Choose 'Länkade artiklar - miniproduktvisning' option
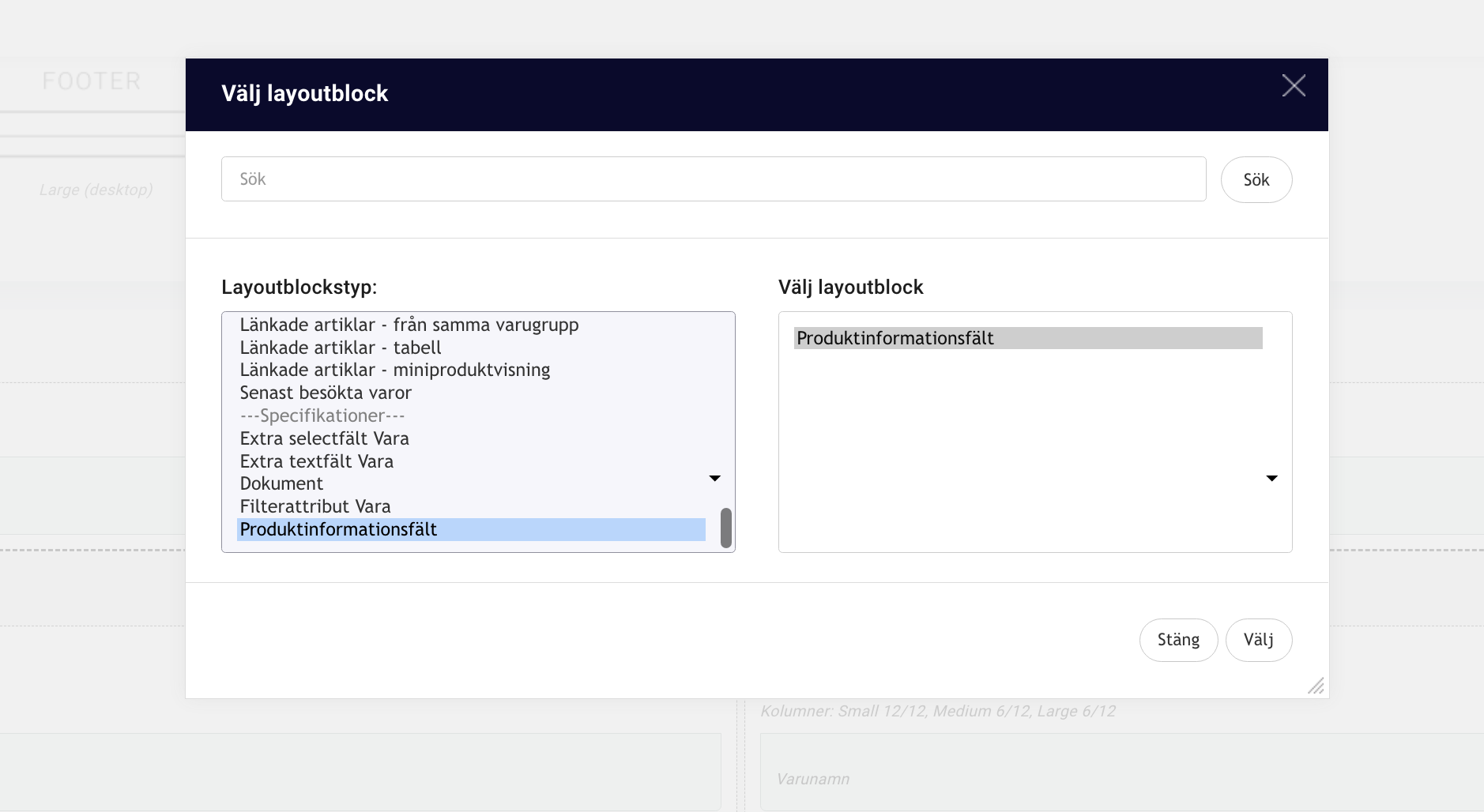The image size is (1484, 812). 471,370
